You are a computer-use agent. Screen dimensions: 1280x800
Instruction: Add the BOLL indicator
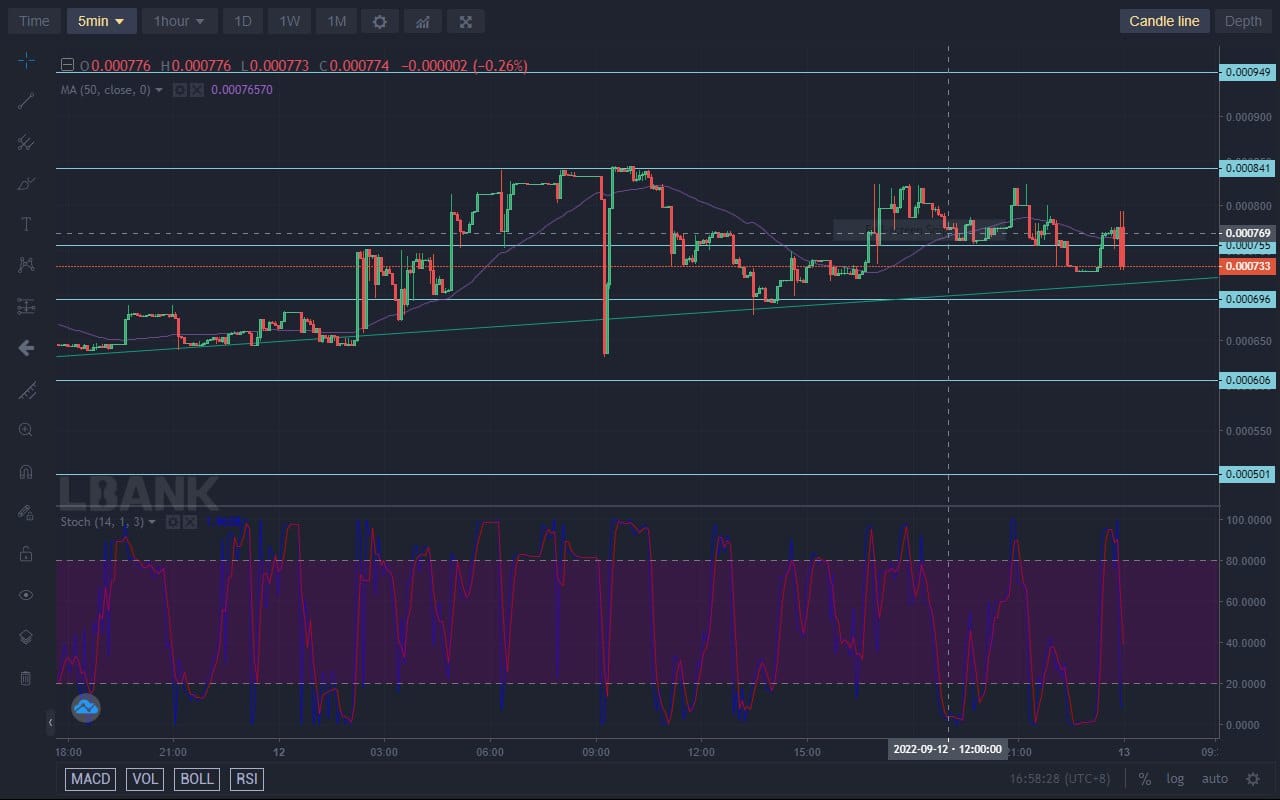197,778
